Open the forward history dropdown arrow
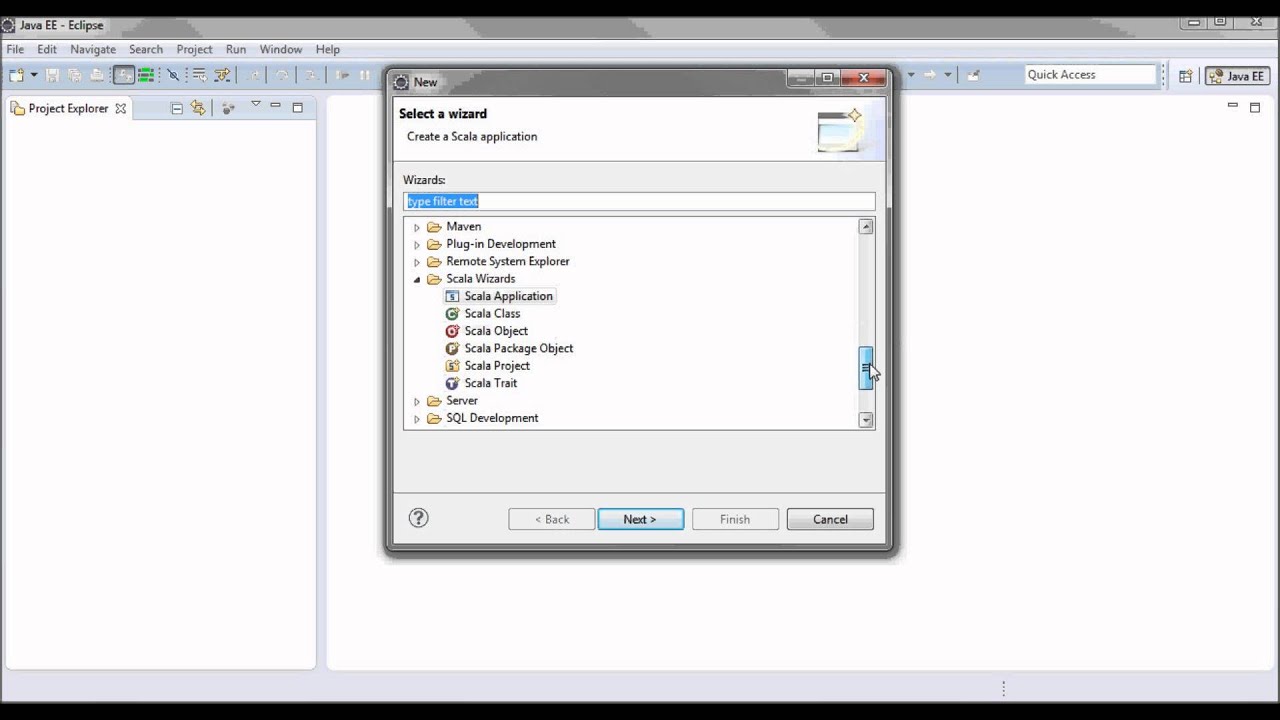Image resolution: width=1280 pixels, height=720 pixels. pyautogui.click(x=947, y=75)
